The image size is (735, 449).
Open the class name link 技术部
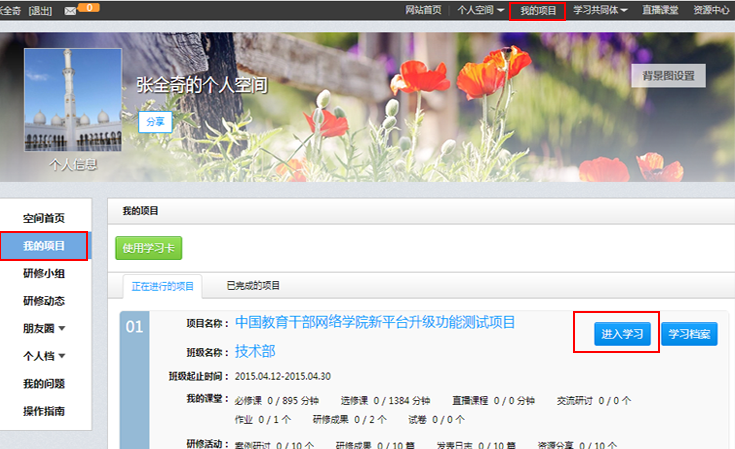255,351
